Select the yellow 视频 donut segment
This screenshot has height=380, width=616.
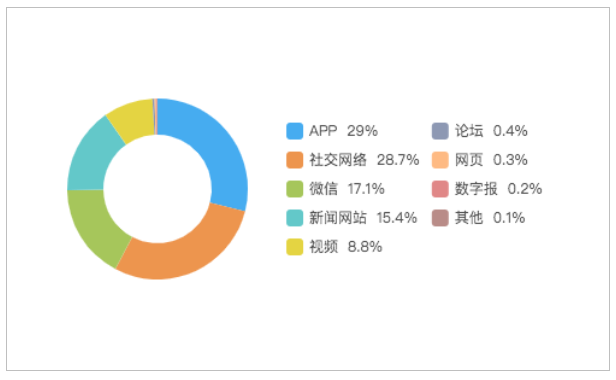134,118
